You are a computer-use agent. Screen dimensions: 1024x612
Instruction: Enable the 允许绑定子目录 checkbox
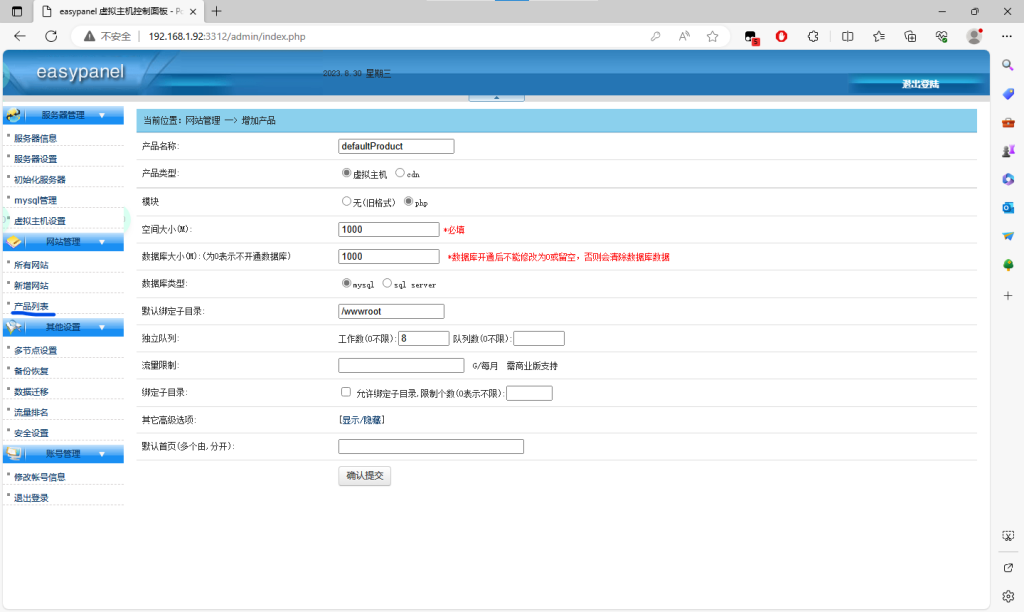pos(346,392)
